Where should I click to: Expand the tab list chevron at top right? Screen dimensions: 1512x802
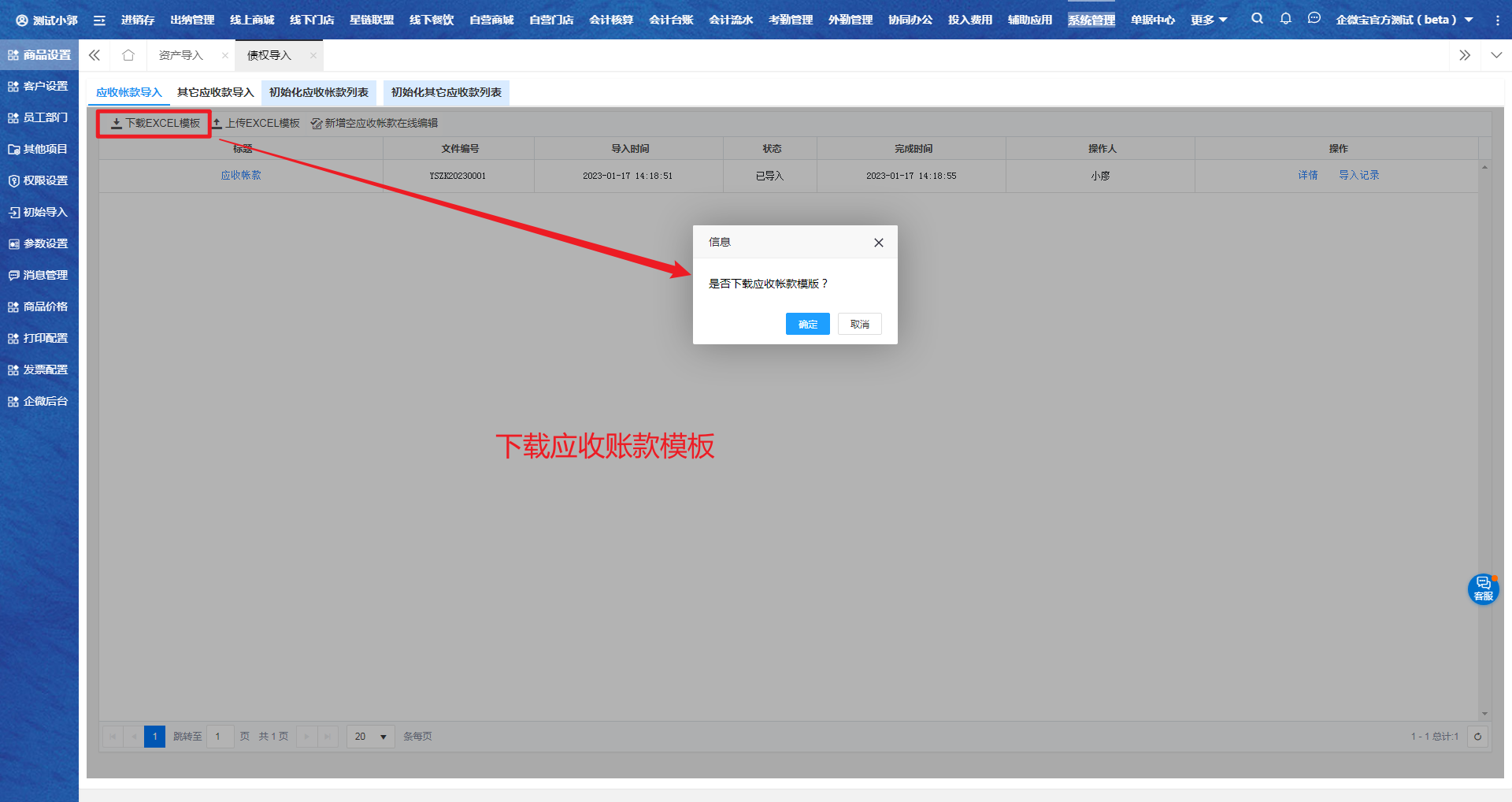(1496, 55)
